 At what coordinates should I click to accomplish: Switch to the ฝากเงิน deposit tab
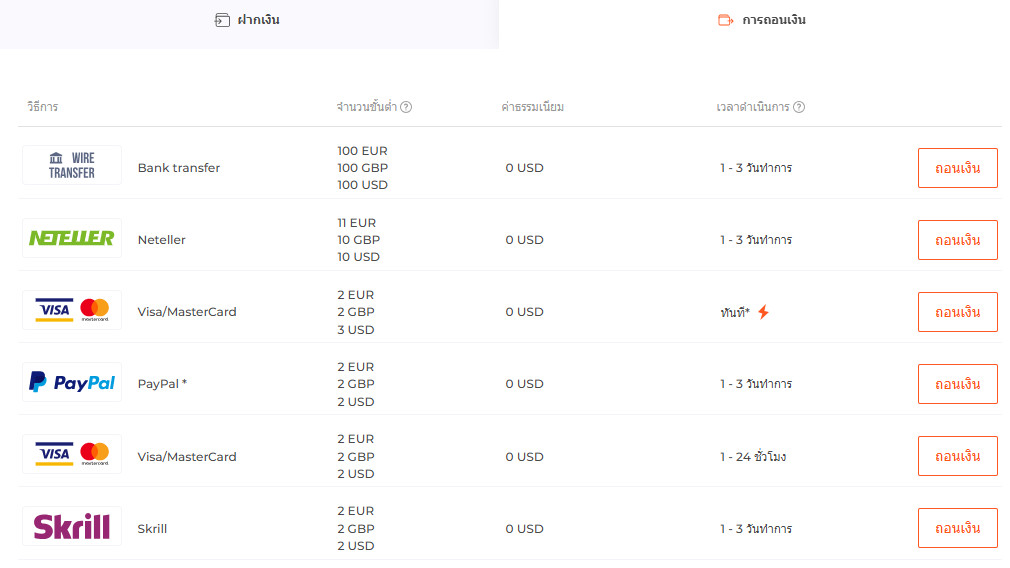(248, 20)
